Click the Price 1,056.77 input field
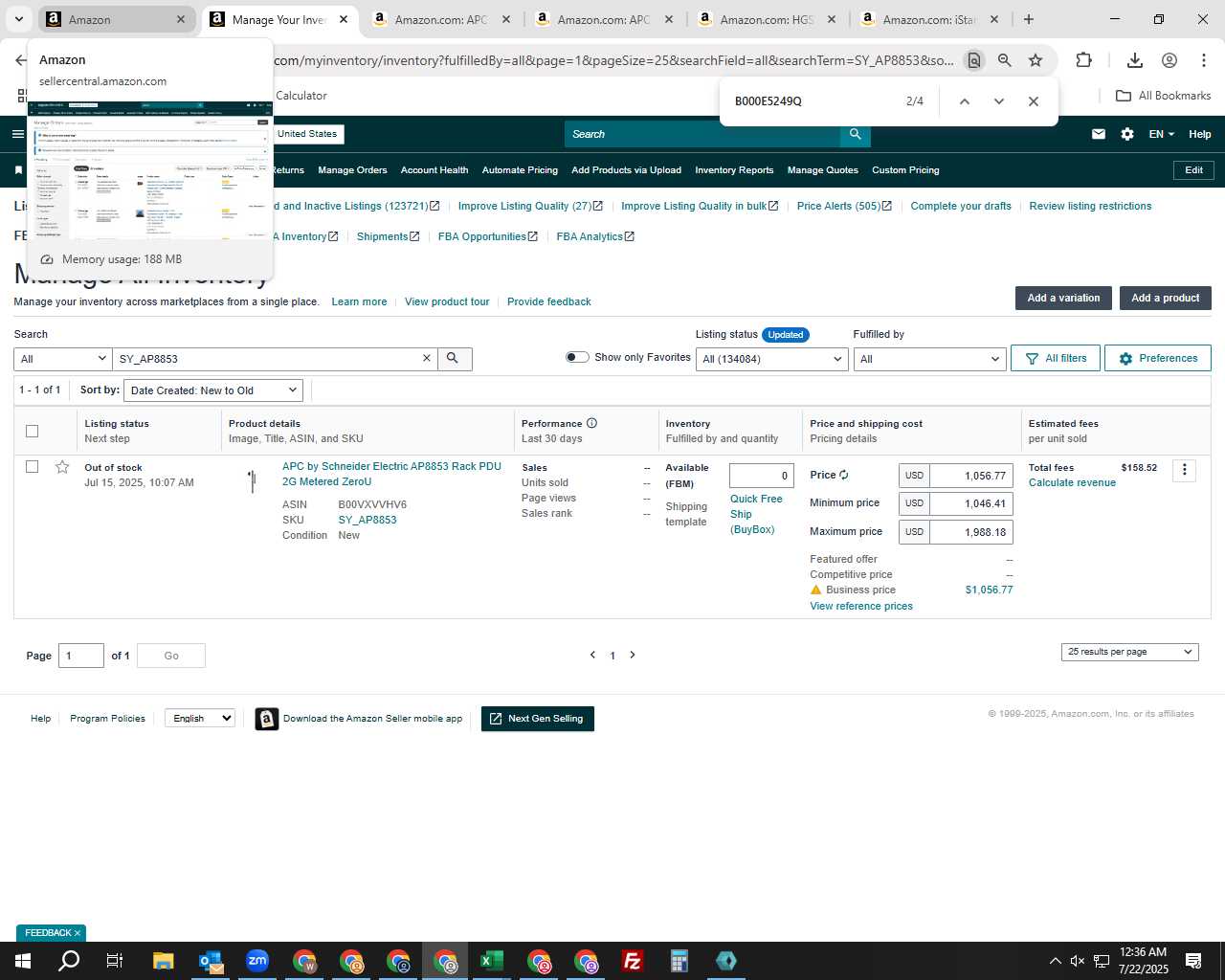Viewport: 1225px width, 980px height. pos(971,476)
